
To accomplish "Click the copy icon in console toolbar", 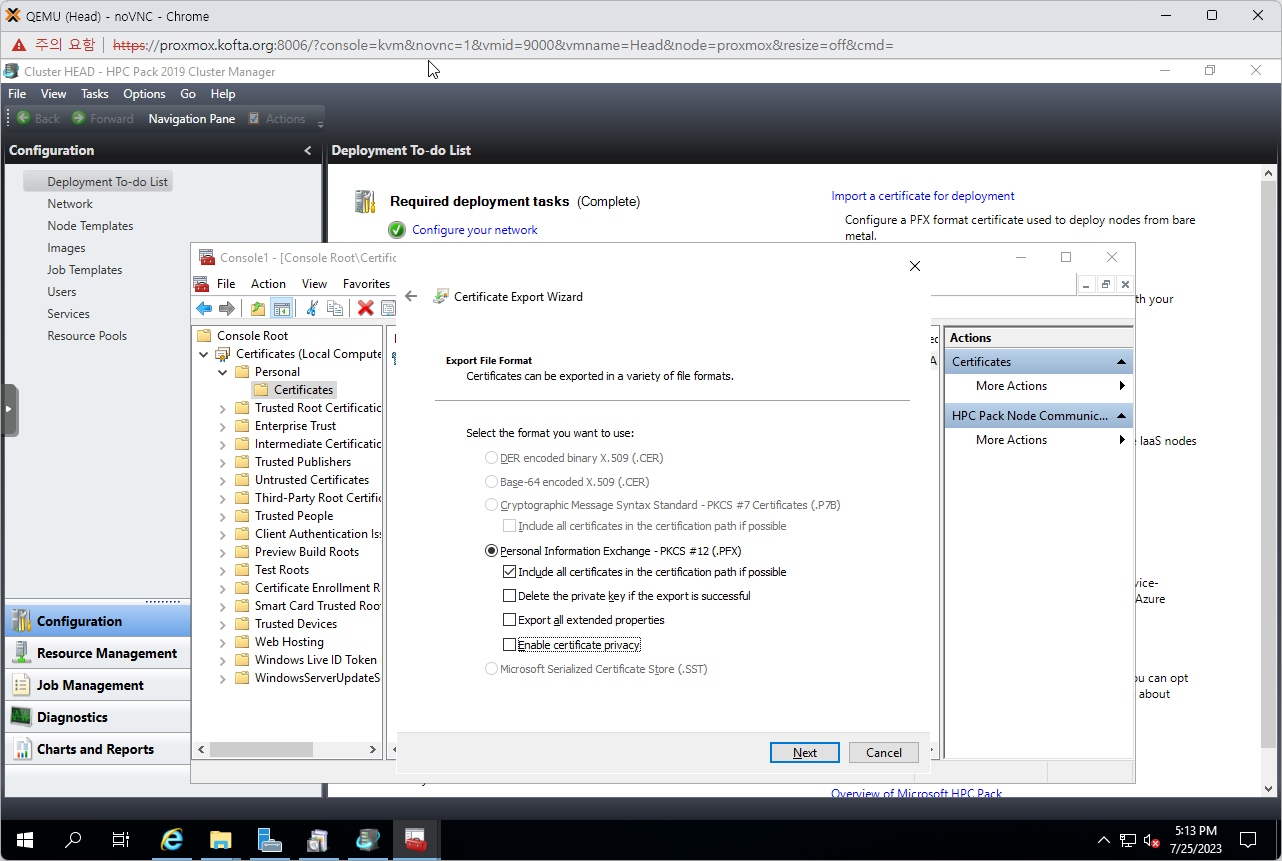I will coord(335,309).
